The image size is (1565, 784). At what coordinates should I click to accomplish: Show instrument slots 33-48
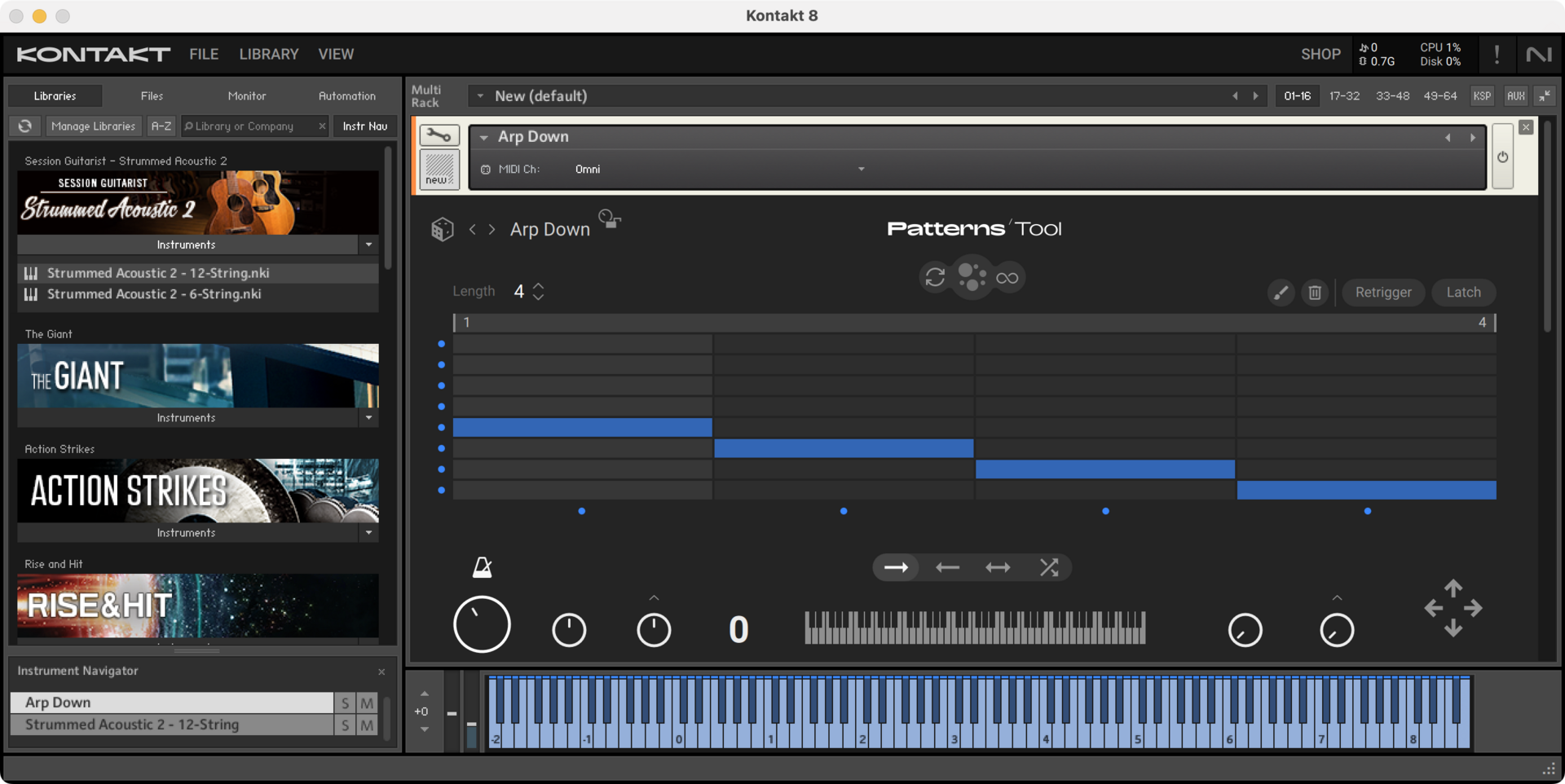1392,96
